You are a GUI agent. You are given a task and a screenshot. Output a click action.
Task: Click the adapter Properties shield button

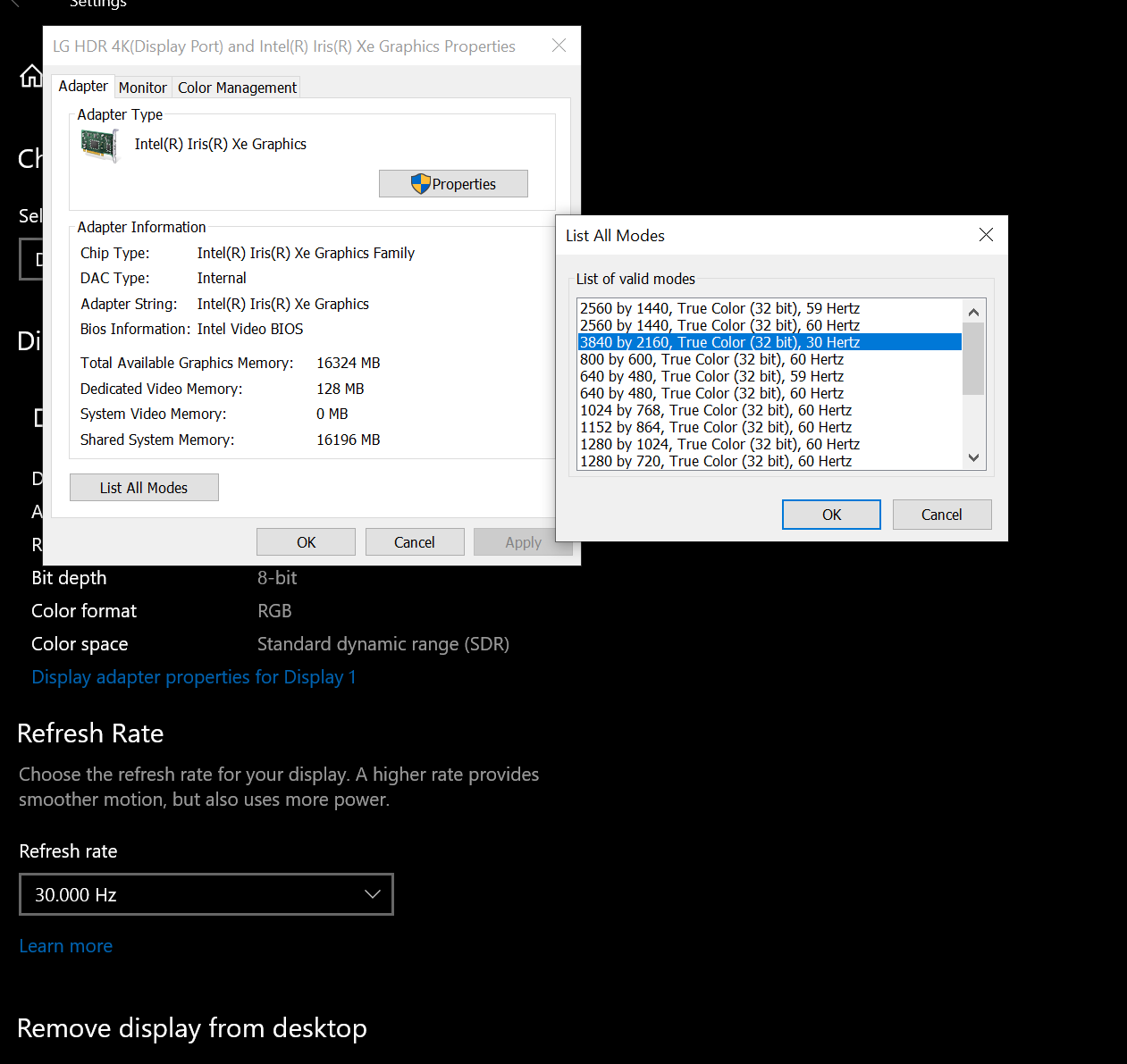(x=453, y=184)
